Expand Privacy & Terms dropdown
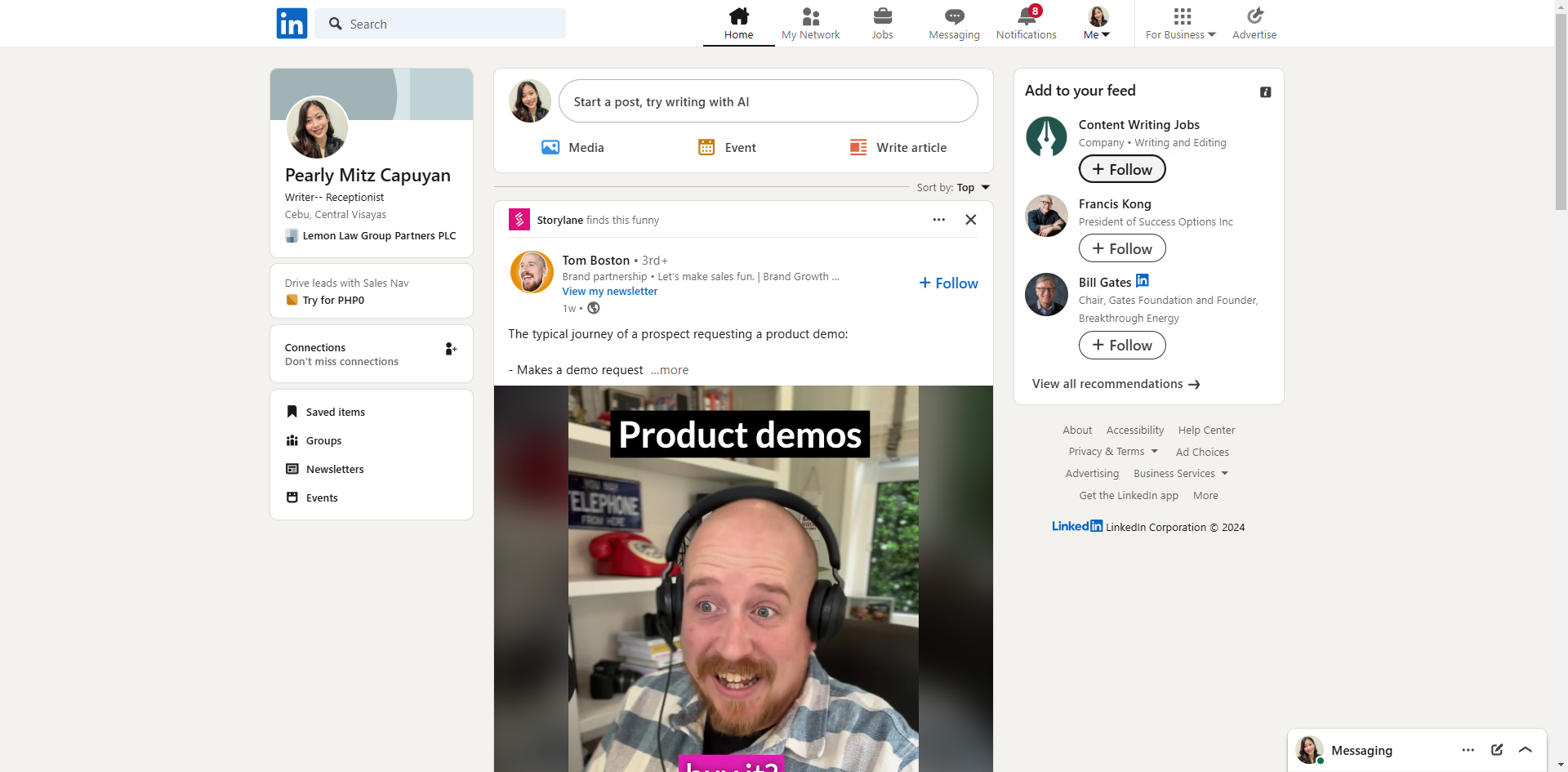 [x=1113, y=452]
